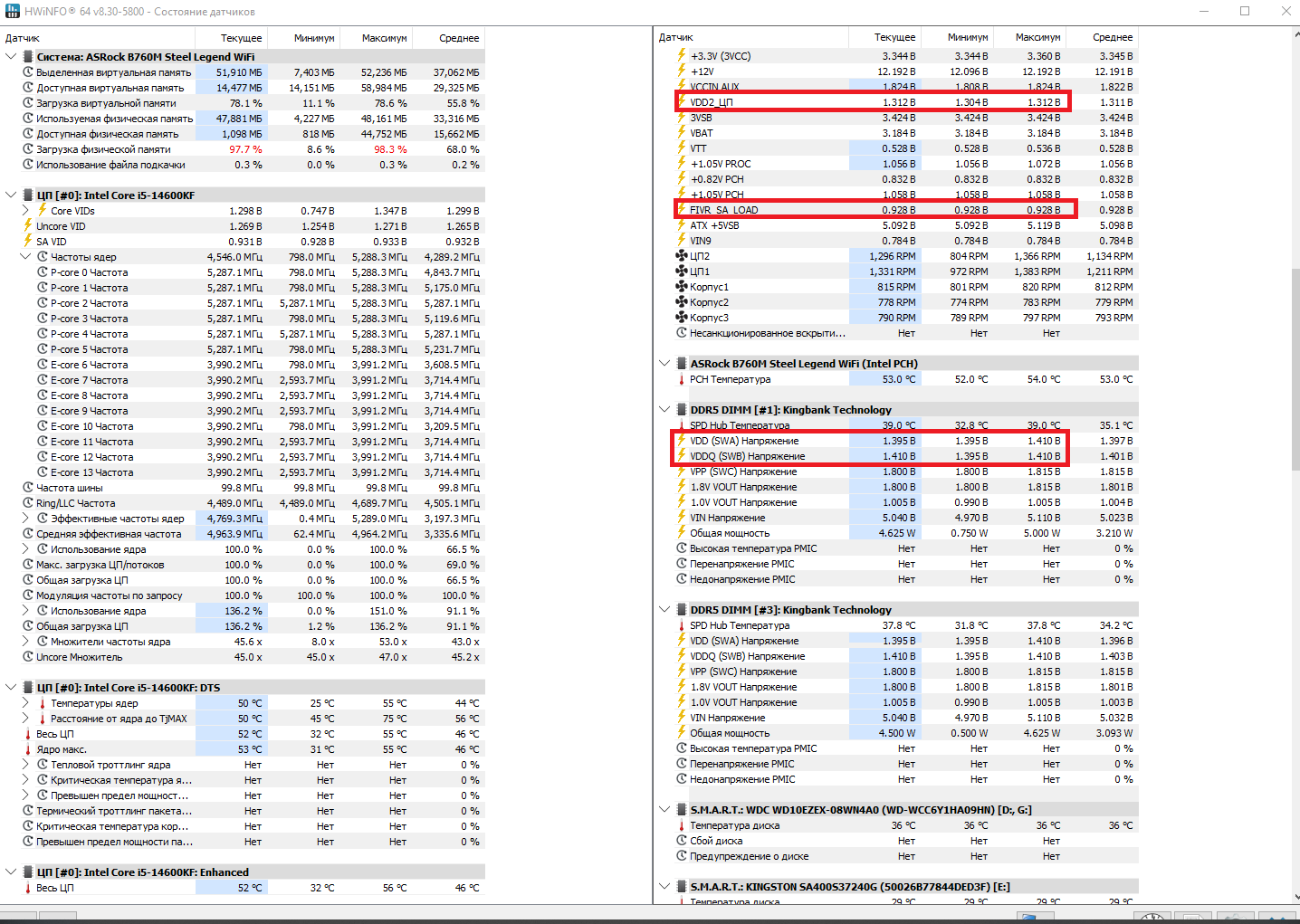Click the icon next to Несанкционированное вскрыти...
The height and width of the screenshot is (924, 1300).
point(682,333)
